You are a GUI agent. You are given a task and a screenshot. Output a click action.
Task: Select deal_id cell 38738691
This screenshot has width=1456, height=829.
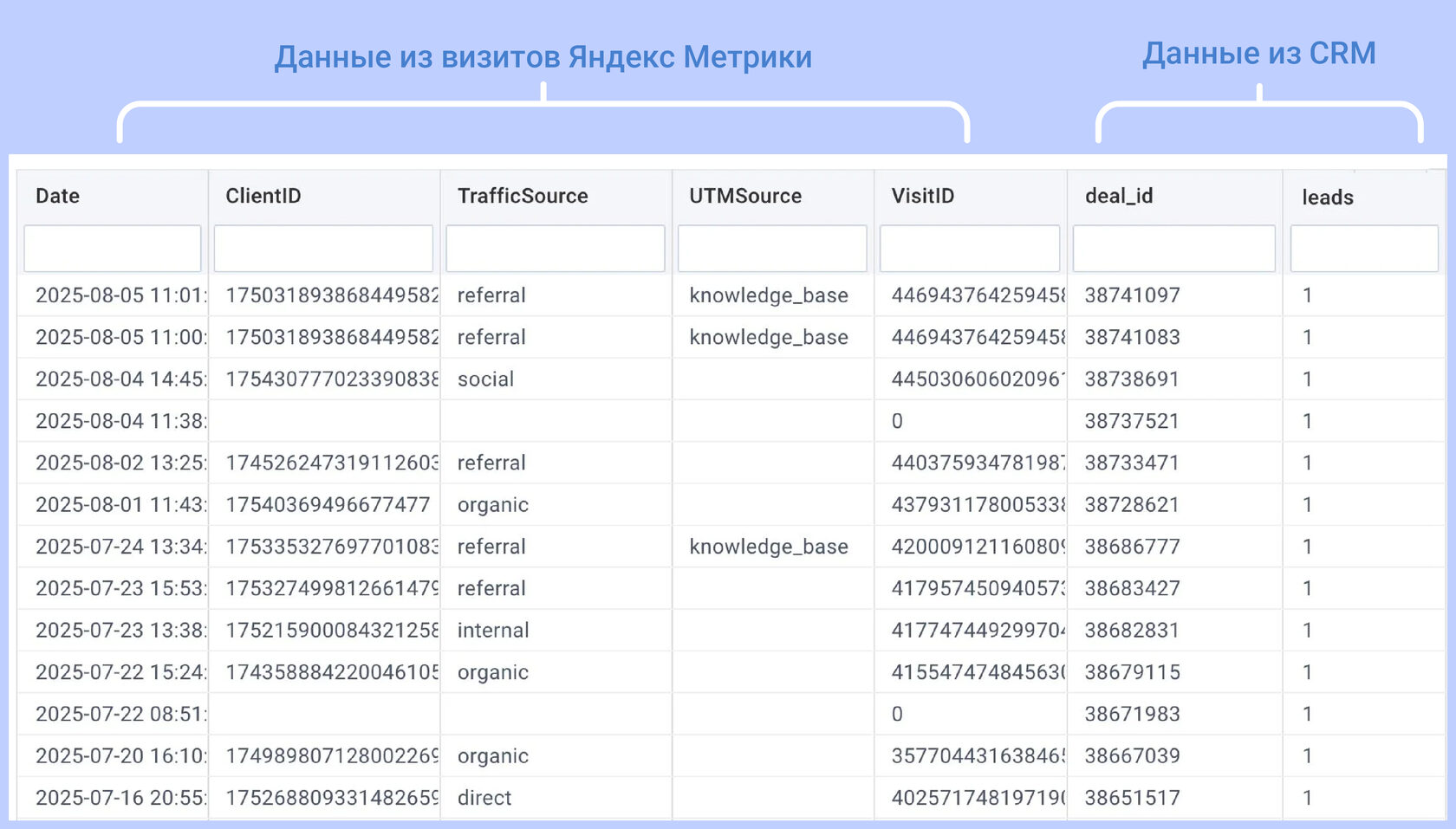click(1133, 379)
